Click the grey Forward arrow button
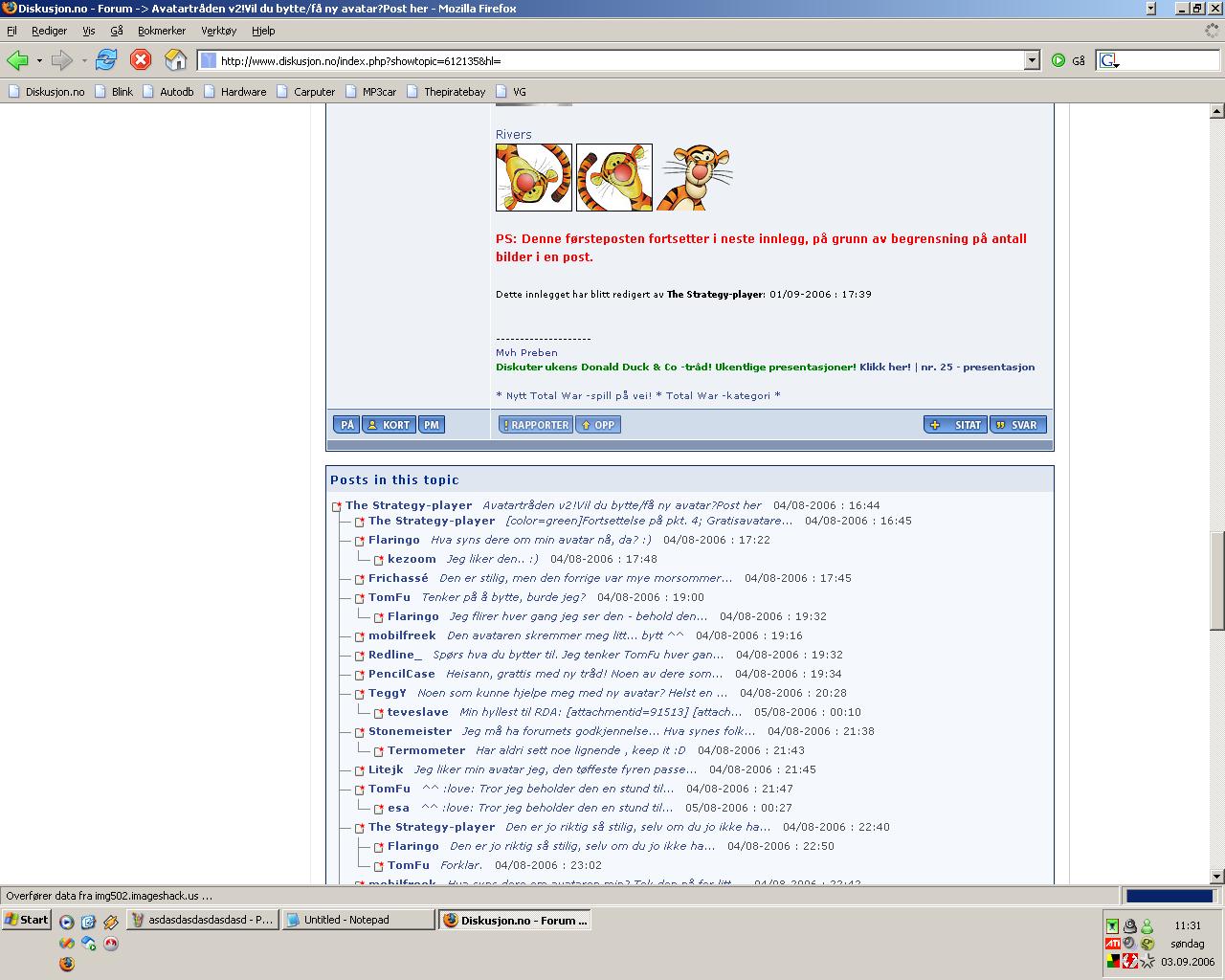Viewport: 1225px width, 980px height. point(62,60)
